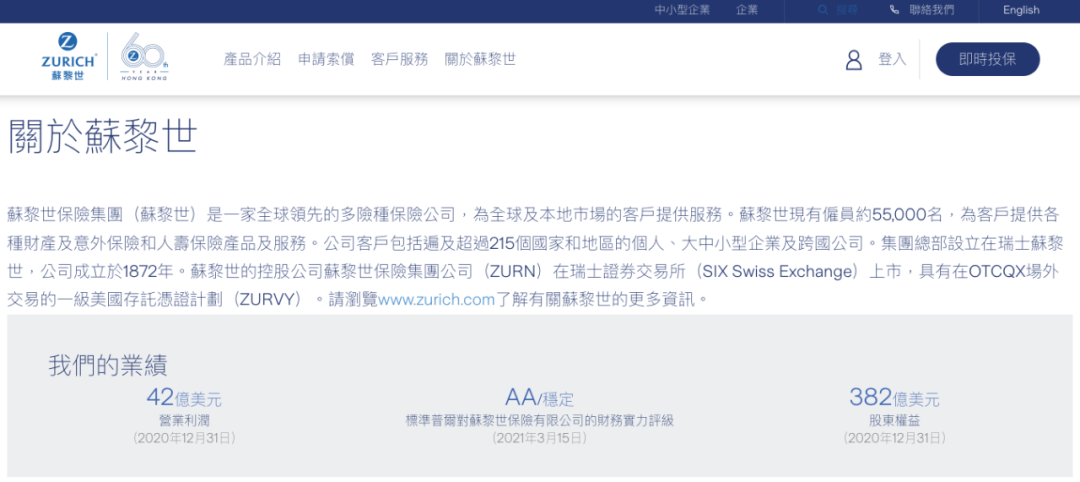Click the 登入 login link
The image size is (1080, 482).
pyautogui.click(x=891, y=59)
